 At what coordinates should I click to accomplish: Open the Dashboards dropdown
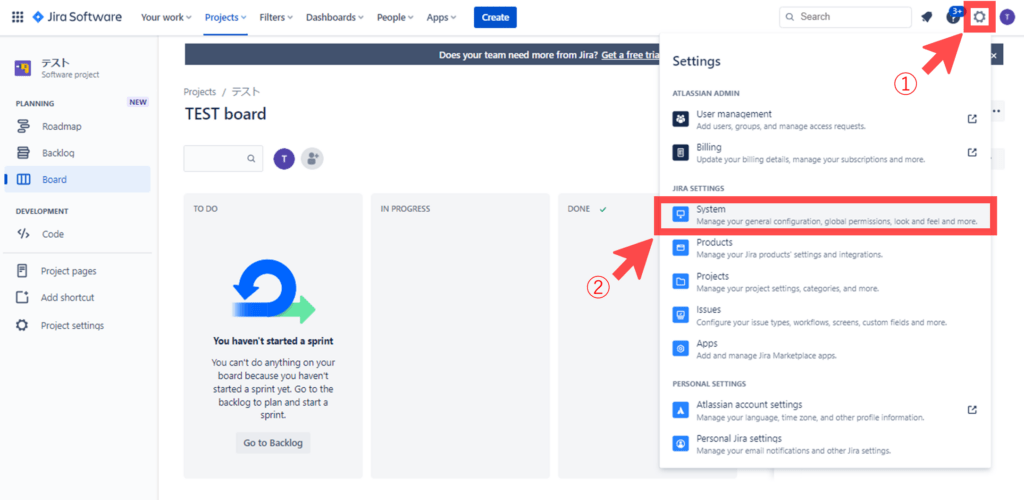[x=334, y=17]
